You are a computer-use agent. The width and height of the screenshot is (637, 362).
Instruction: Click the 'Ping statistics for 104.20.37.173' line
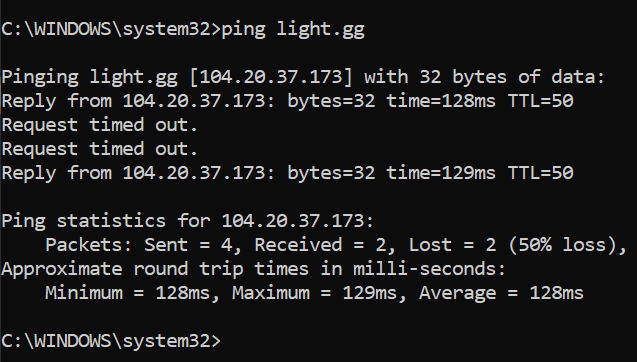pyautogui.click(x=187, y=221)
